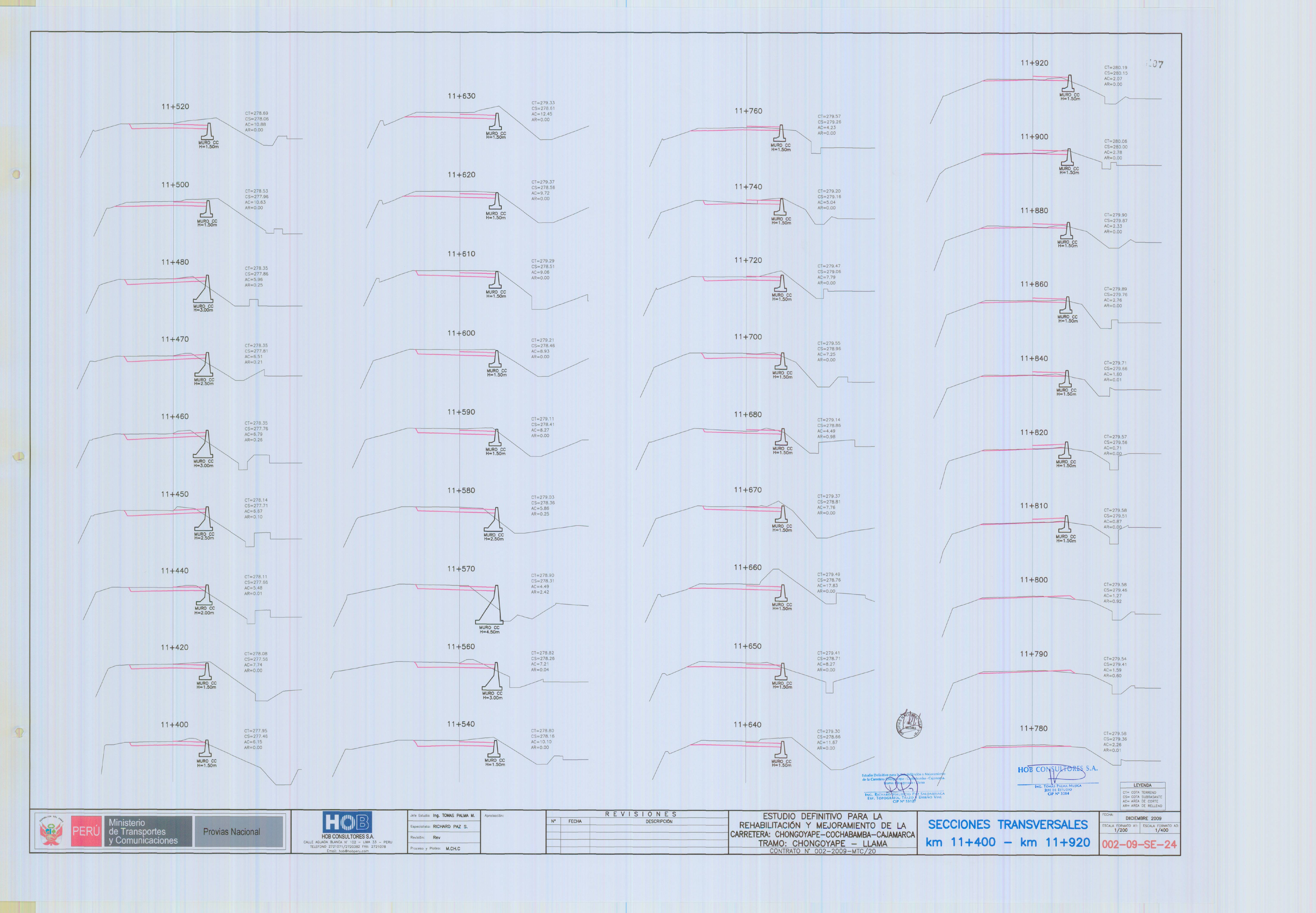Image resolution: width=1316 pixels, height=913 pixels.
Task: Click the HOB Consultores logo
Action: 347,823
